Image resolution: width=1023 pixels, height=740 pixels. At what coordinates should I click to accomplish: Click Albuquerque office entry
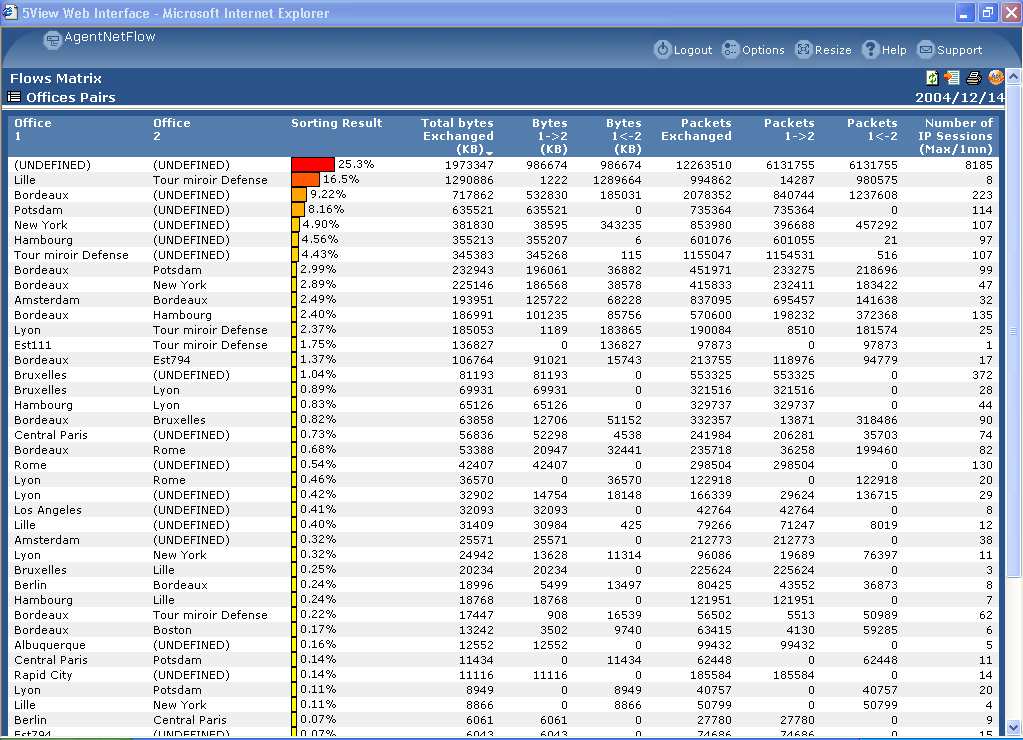point(50,645)
